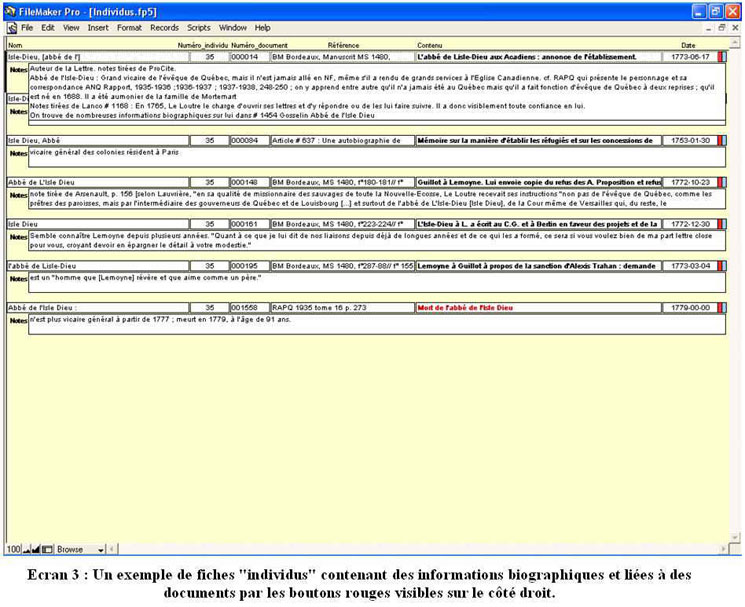Click the date field 1773-06-17
This screenshot has width=745, height=607.
point(690,57)
